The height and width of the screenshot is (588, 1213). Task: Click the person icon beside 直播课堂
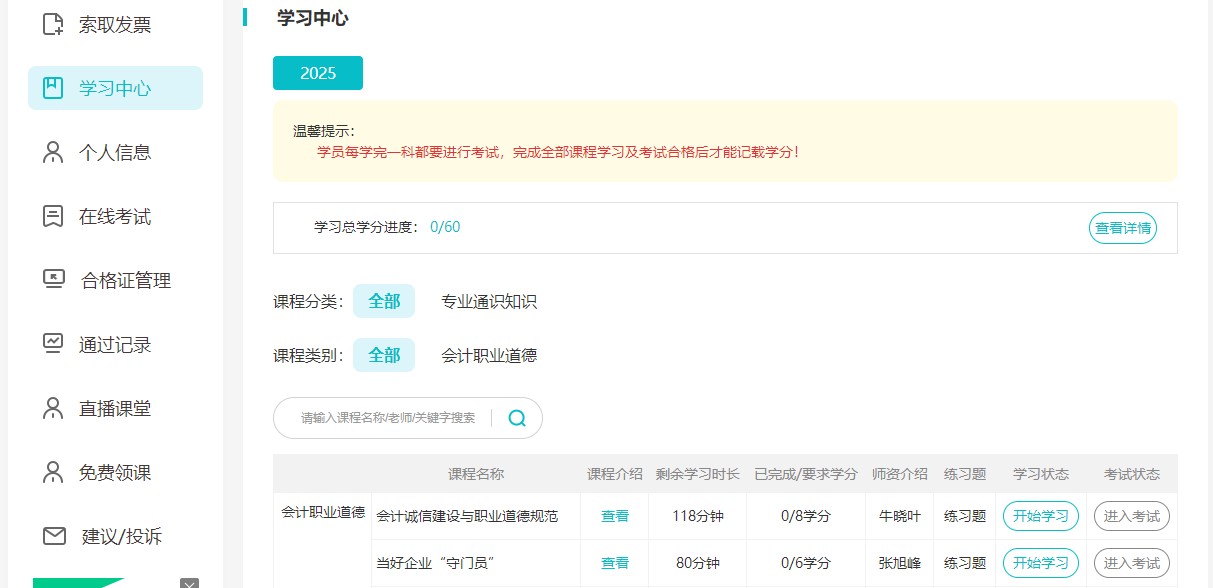53,408
